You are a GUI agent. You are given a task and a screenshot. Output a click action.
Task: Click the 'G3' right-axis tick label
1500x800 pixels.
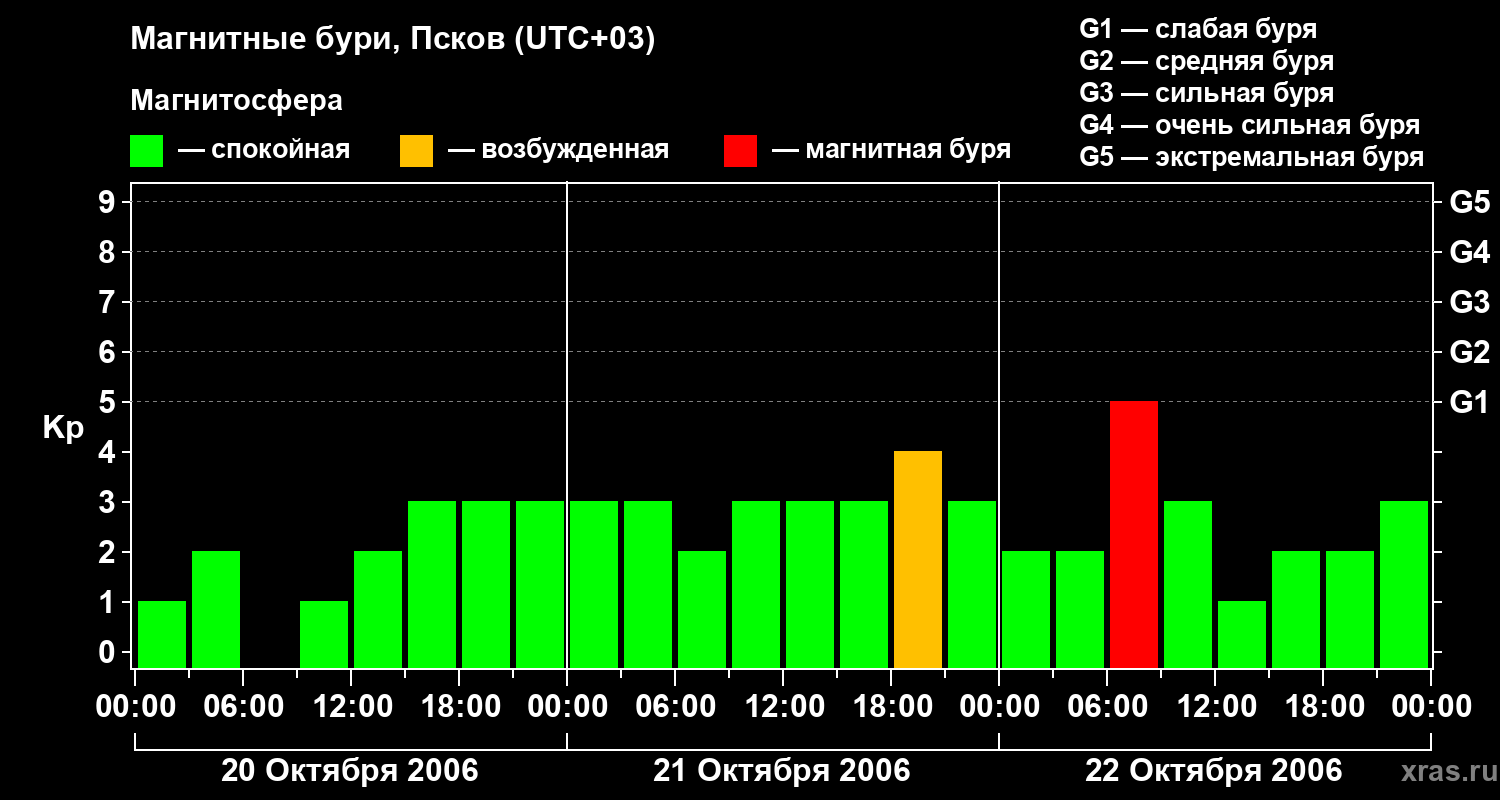[1469, 302]
